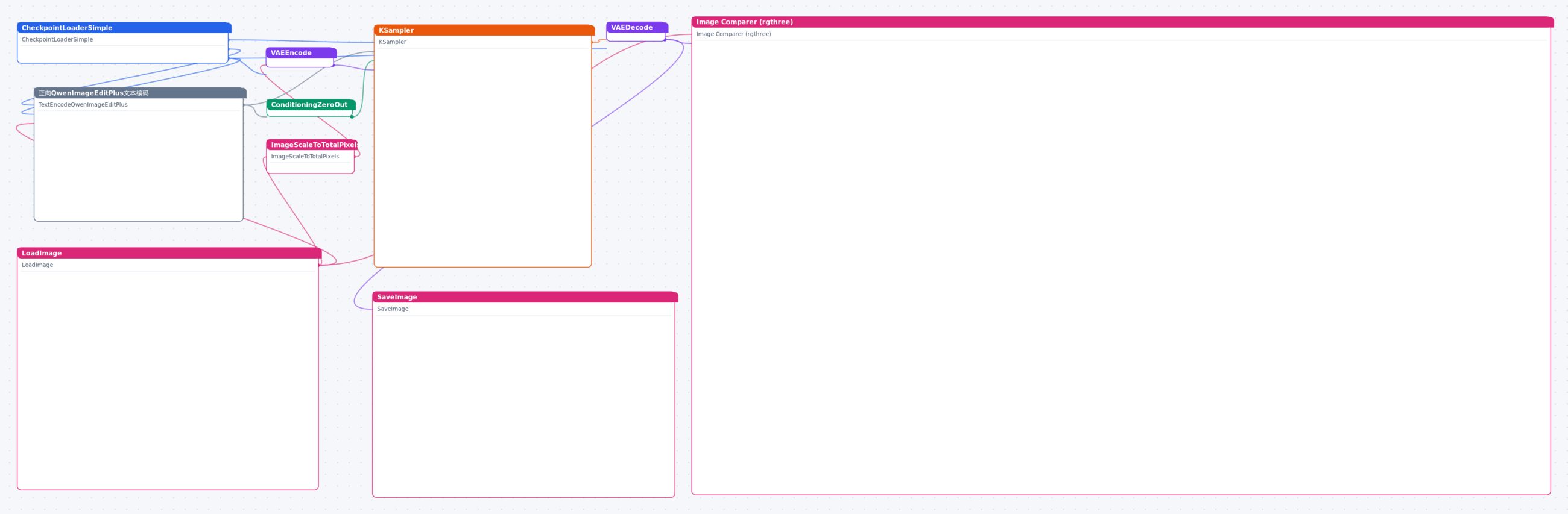This screenshot has height=514, width=1568.
Task: Click the KSampler node's empty body area
Action: pos(482,157)
